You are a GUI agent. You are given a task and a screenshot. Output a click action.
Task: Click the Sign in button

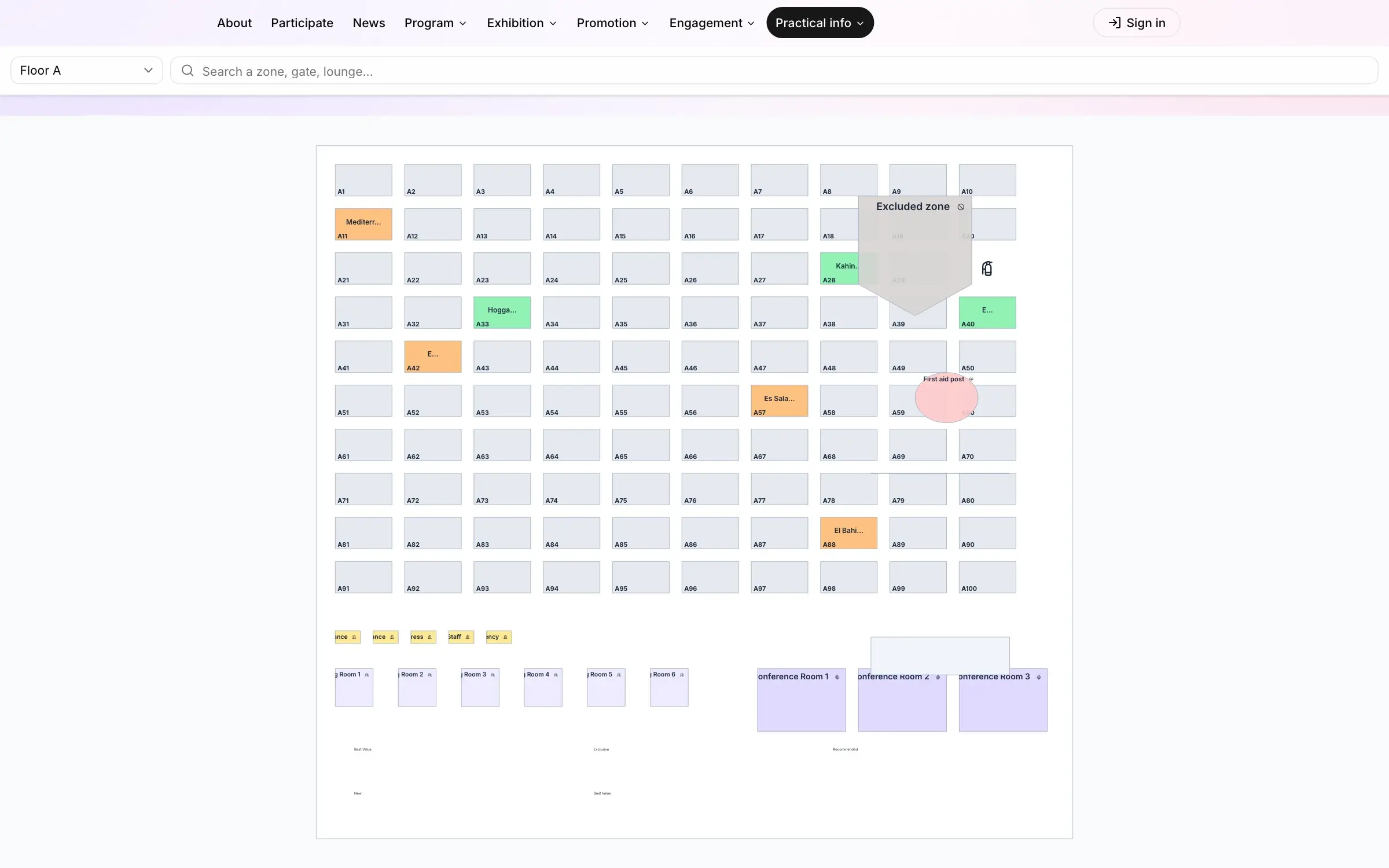pyautogui.click(x=1137, y=23)
